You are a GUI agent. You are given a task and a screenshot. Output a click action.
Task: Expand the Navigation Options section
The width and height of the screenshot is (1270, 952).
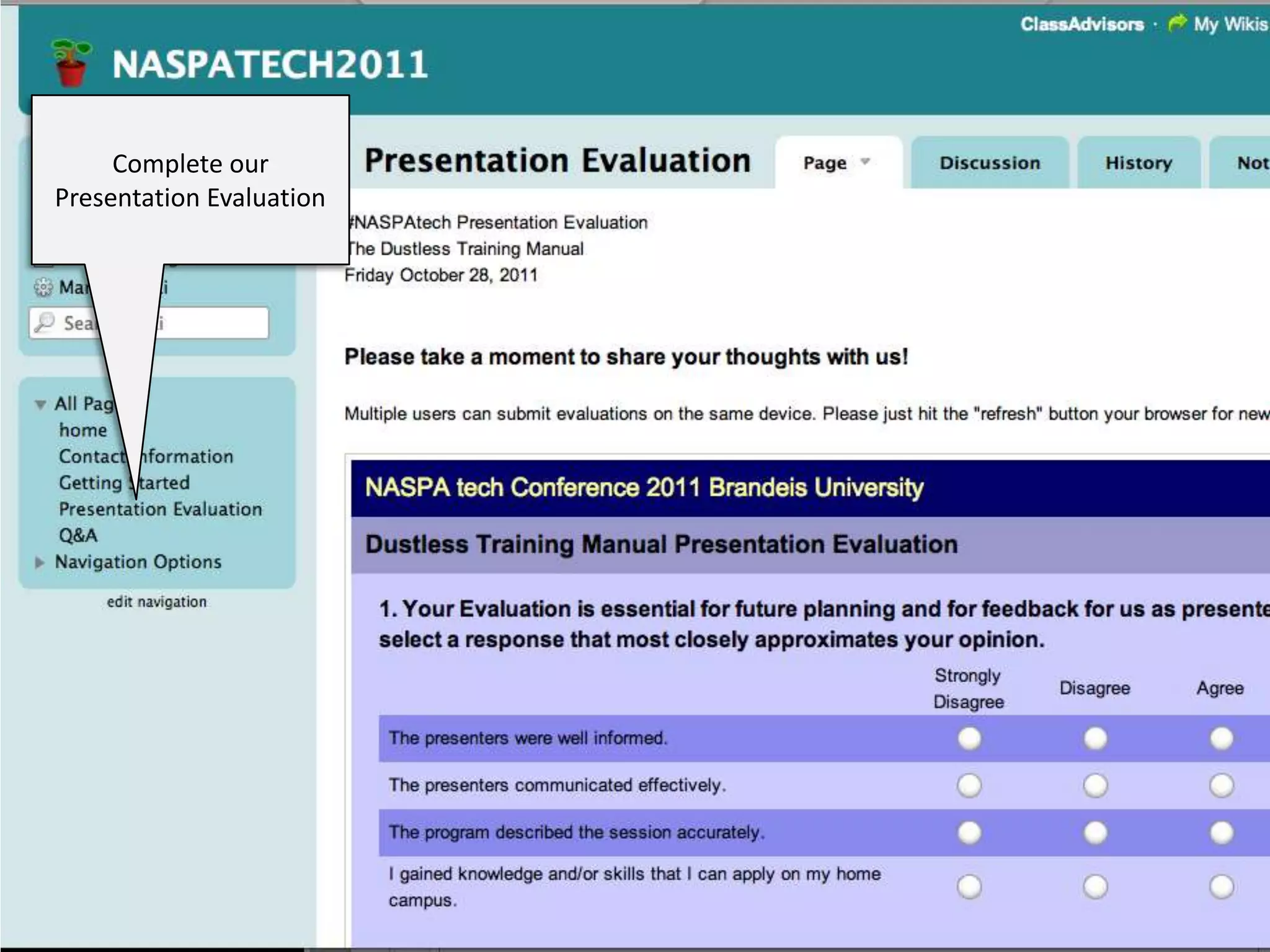click(40, 562)
